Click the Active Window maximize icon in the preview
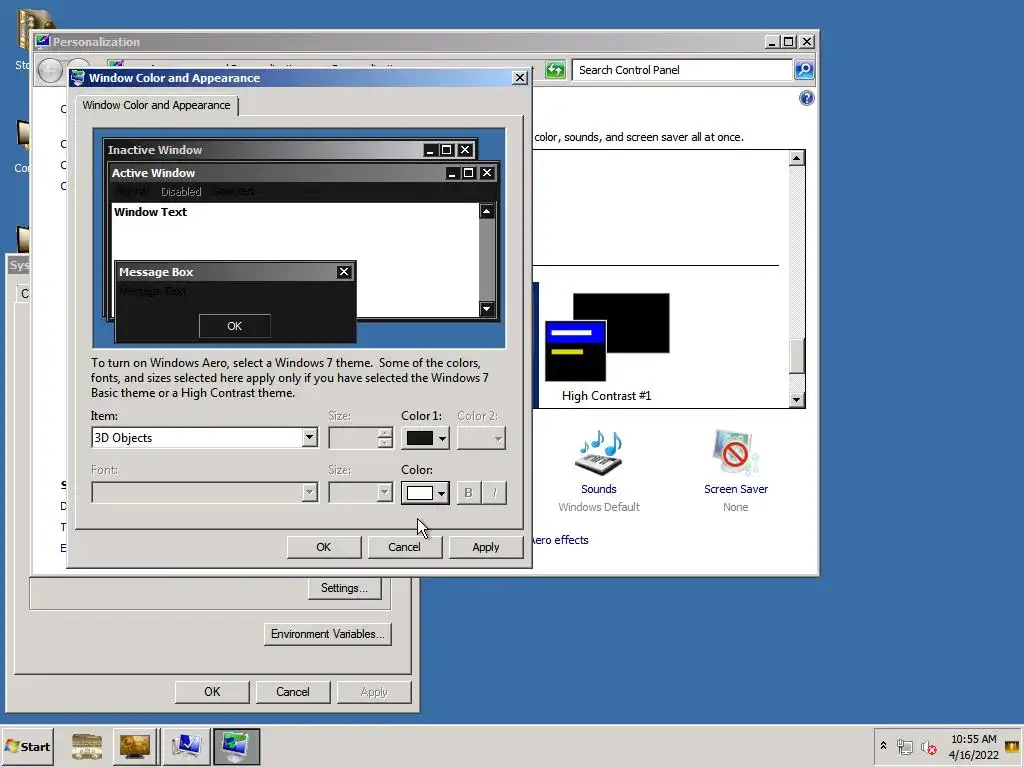Screen dimensions: 1024x768 [468, 173]
